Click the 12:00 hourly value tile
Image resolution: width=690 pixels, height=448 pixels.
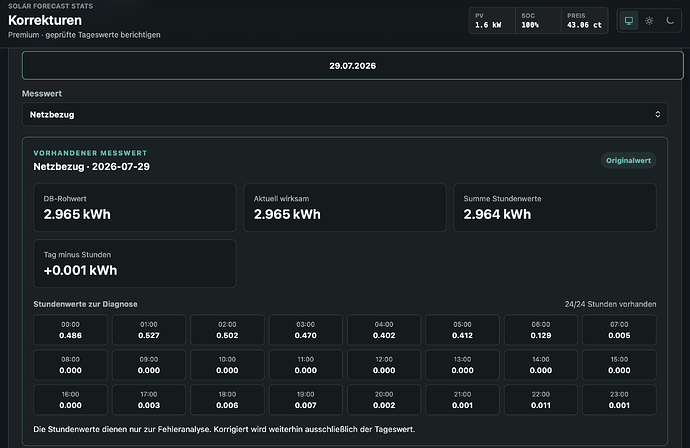pos(384,365)
